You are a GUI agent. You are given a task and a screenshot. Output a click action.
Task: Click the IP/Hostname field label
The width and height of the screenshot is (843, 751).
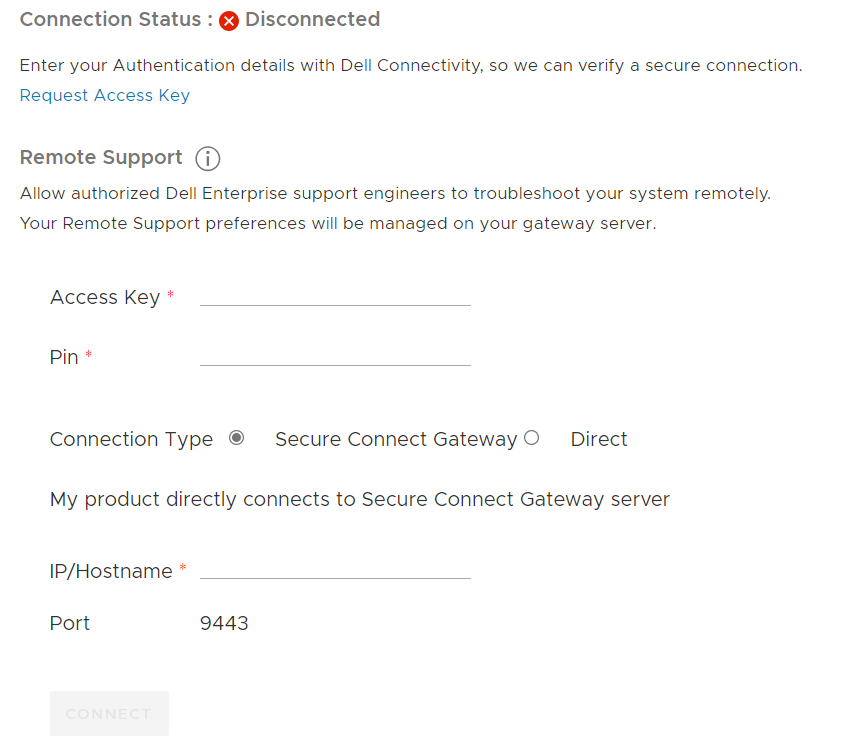click(x=110, y=570)
